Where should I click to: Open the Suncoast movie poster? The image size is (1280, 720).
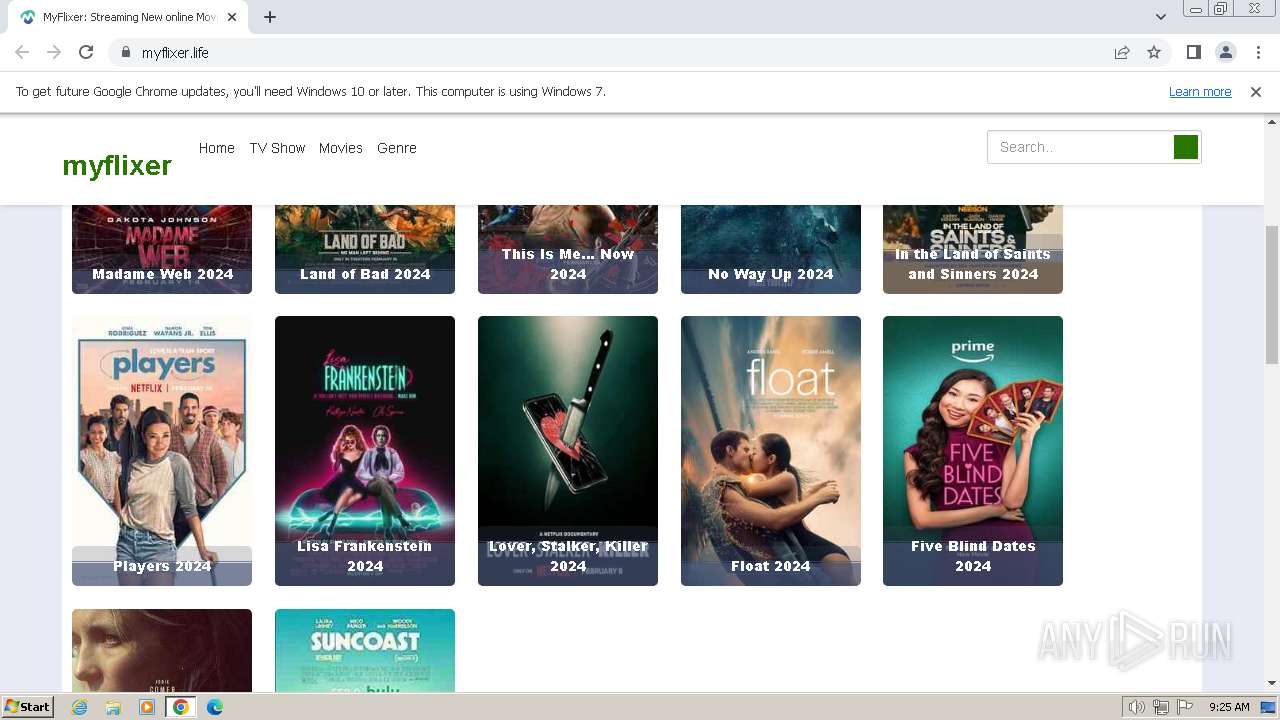(x=365, y=650)
